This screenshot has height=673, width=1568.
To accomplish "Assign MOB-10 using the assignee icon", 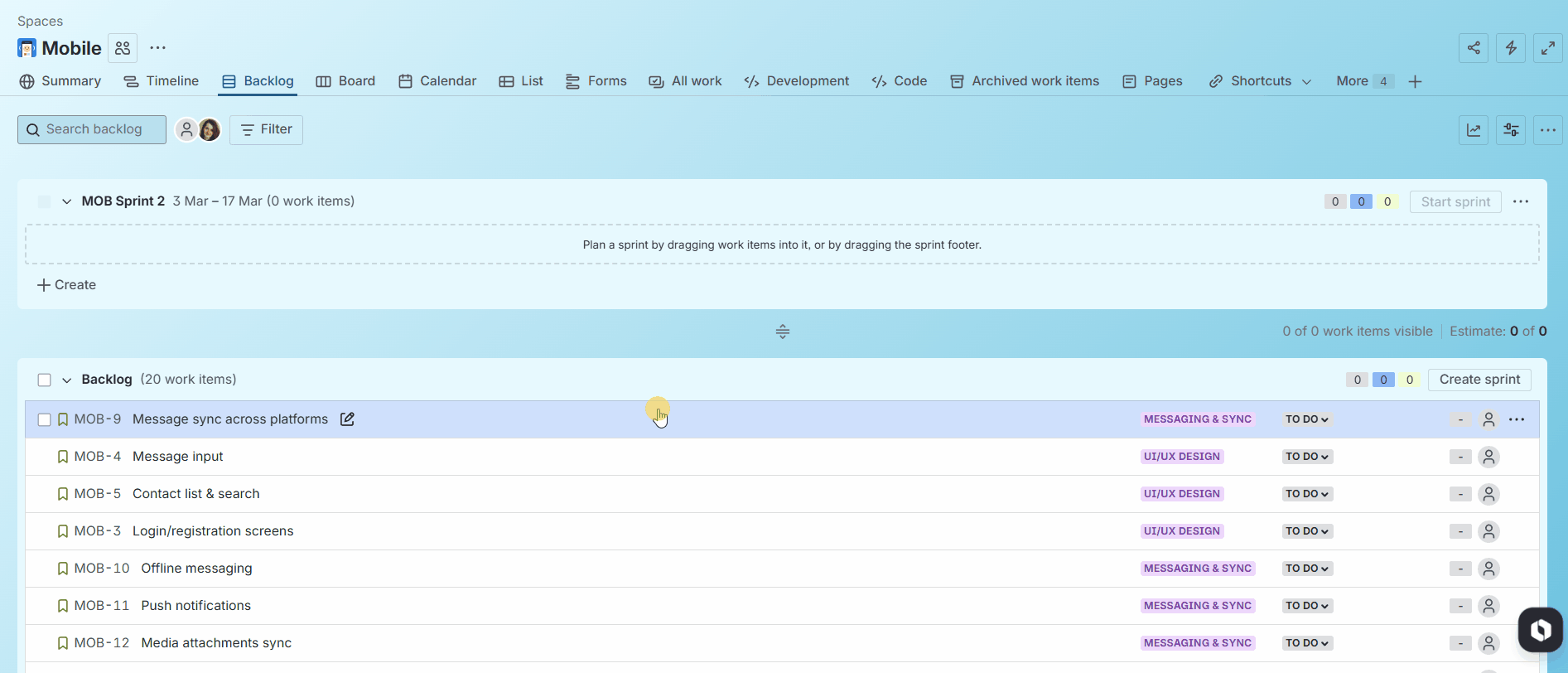I will (1488, 569).
